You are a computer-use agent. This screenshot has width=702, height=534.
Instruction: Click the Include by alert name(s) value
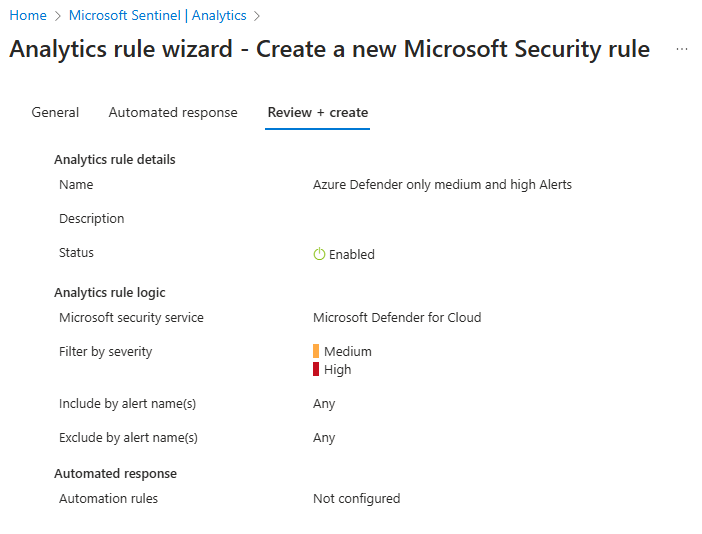click(324, 404)
